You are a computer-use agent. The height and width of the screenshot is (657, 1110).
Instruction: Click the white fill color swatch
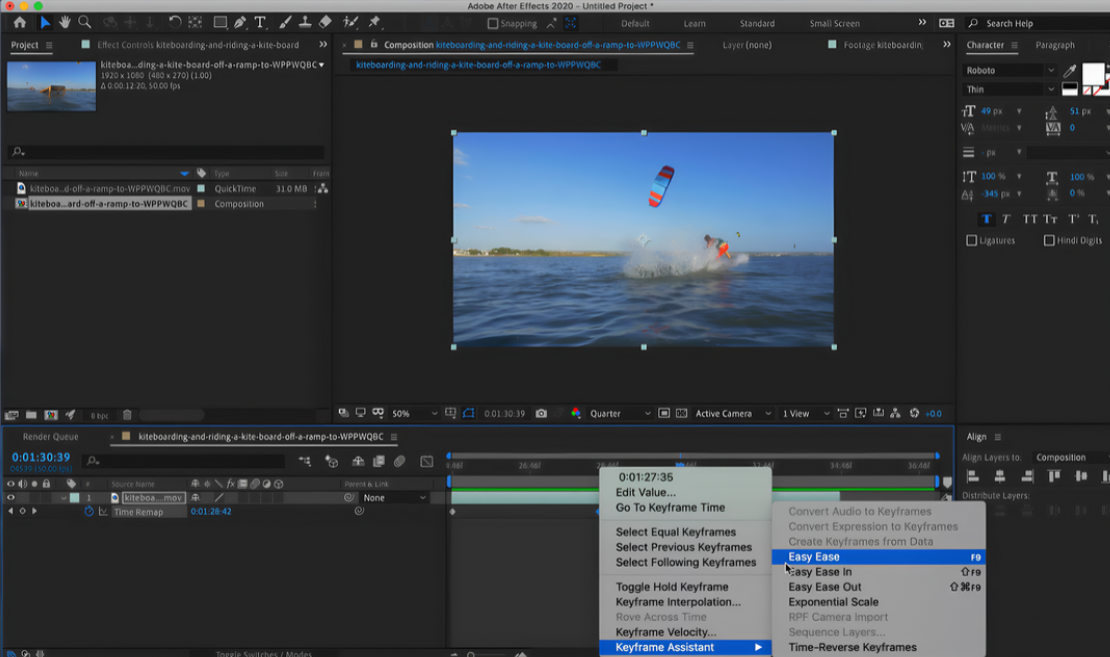[1093, 73]
